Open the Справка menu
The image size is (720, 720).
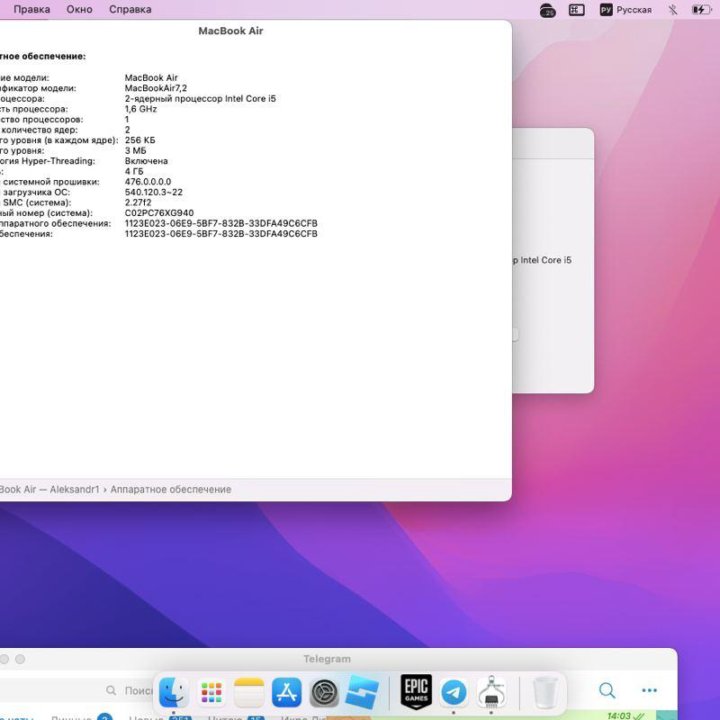130,9
